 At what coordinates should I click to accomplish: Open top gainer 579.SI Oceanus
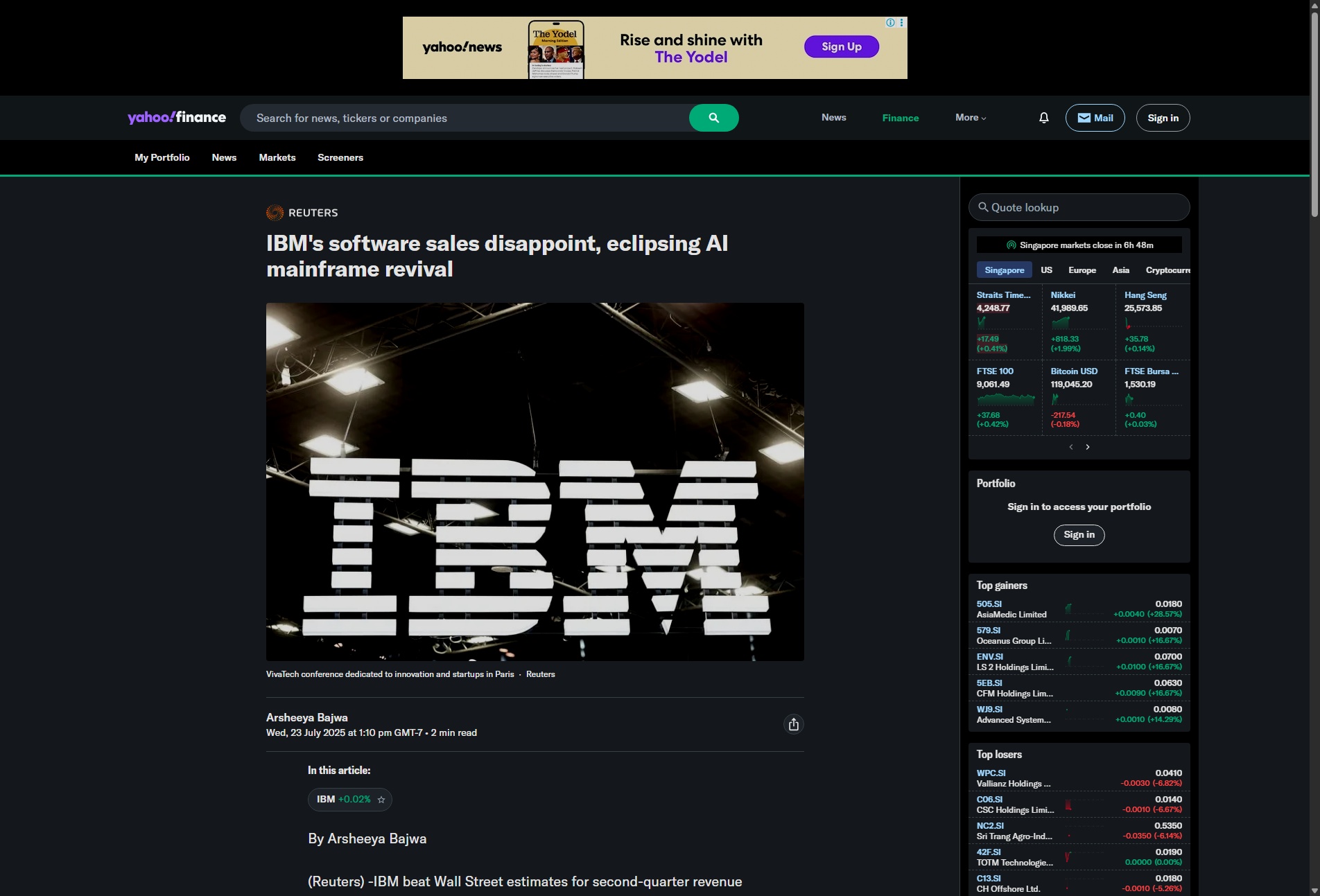pos(1079,635)
